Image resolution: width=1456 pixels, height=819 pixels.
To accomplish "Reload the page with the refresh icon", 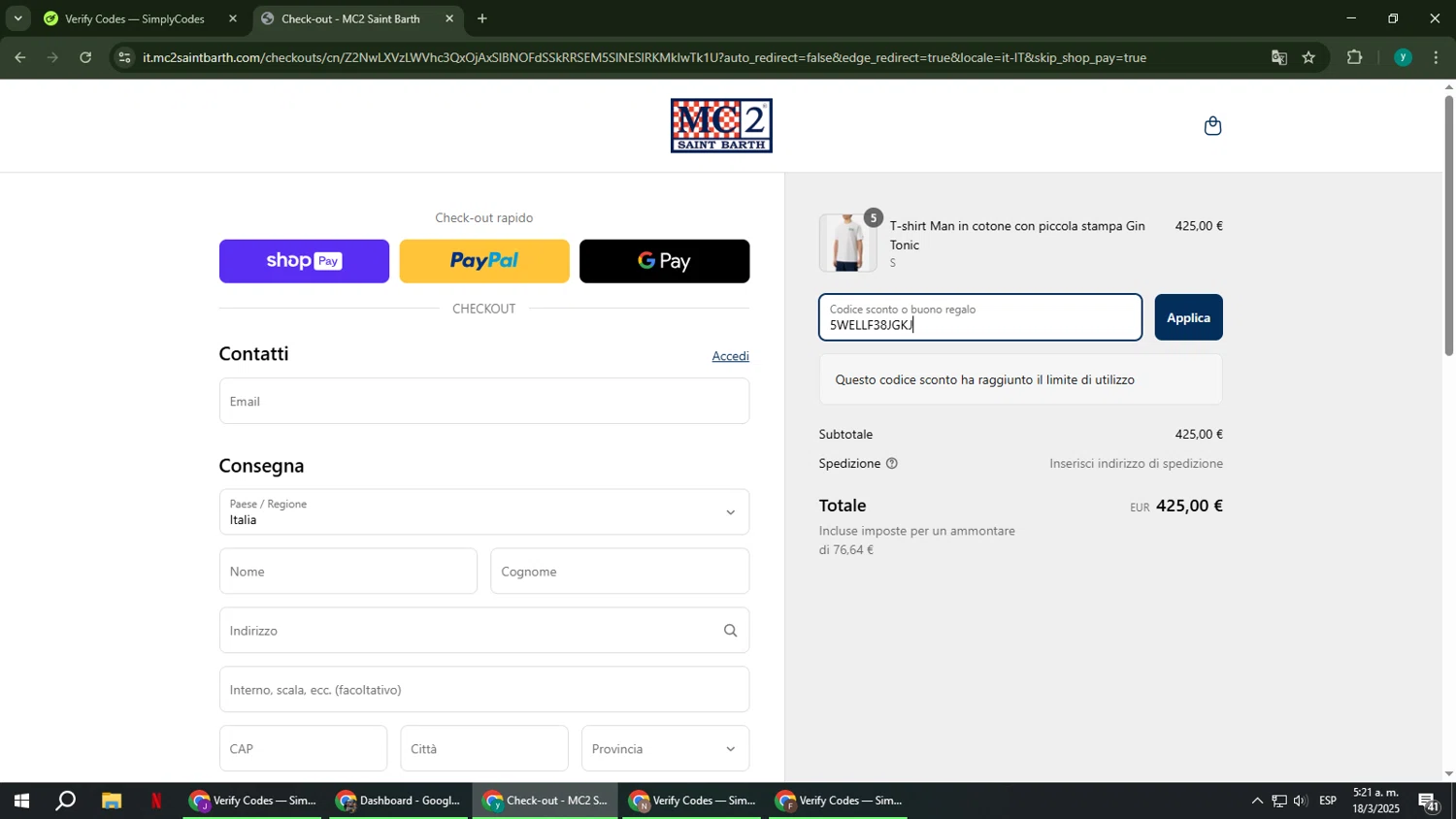I will pyautogui.click(x=85, y=58).
